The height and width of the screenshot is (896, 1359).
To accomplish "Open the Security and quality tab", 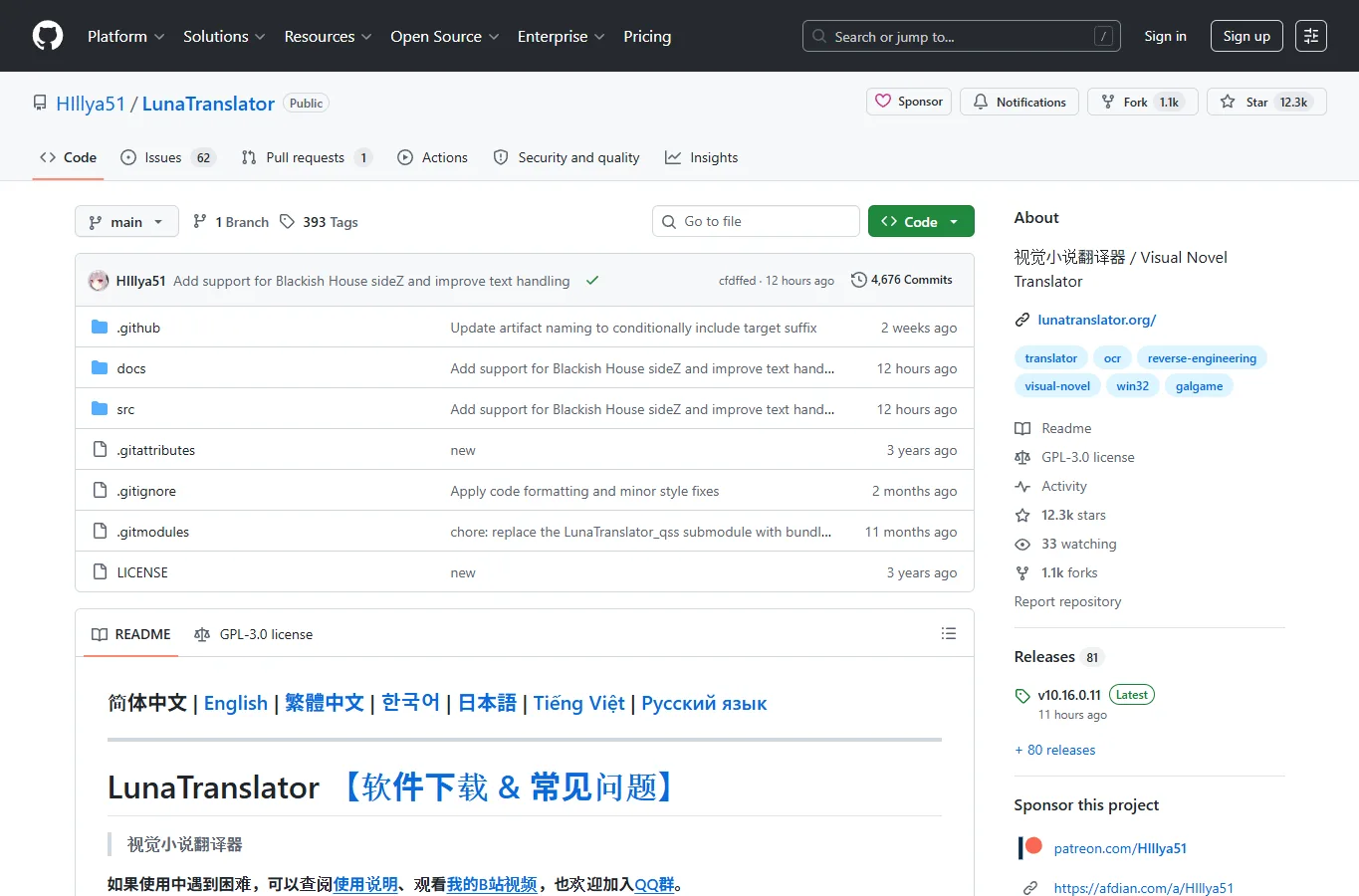I will click(566, 157).
